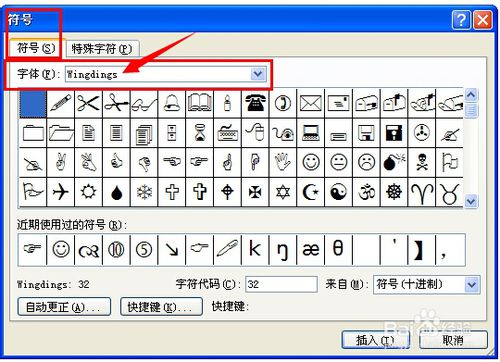Choose the open folder symbol

61,133
